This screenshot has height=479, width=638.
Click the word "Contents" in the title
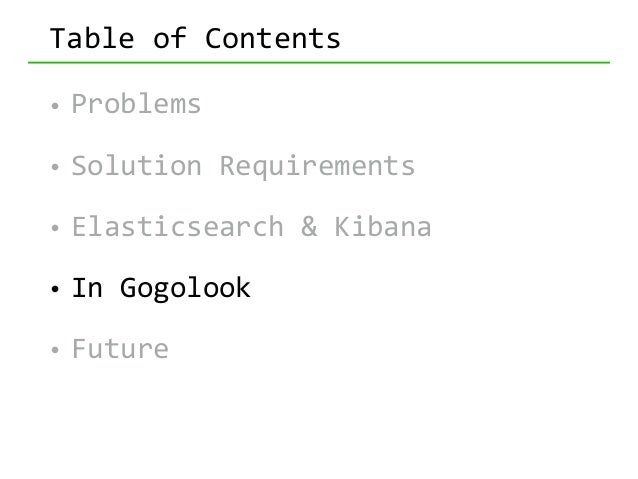coord(273,39)
